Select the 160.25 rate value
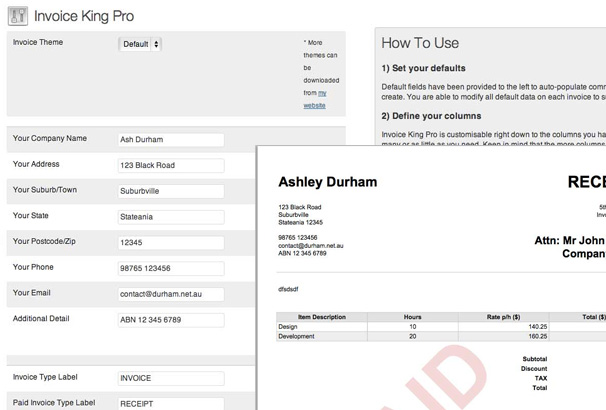This screenshot has width=606, height=410. (538, 336)
